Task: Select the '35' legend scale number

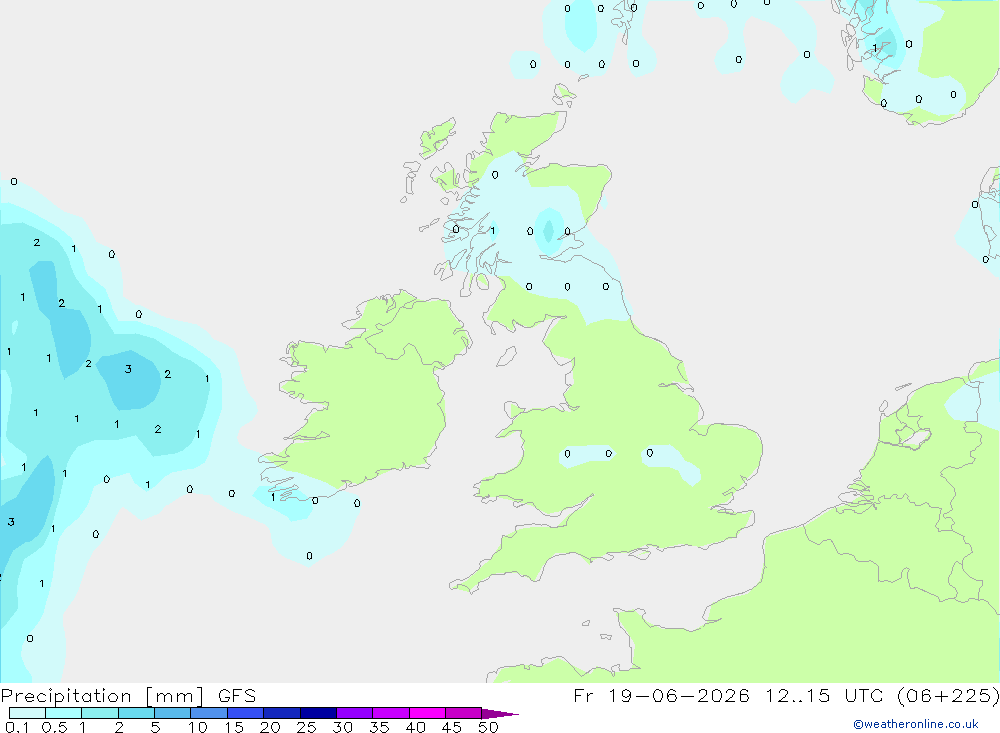Action: click(x=379, y=727)
